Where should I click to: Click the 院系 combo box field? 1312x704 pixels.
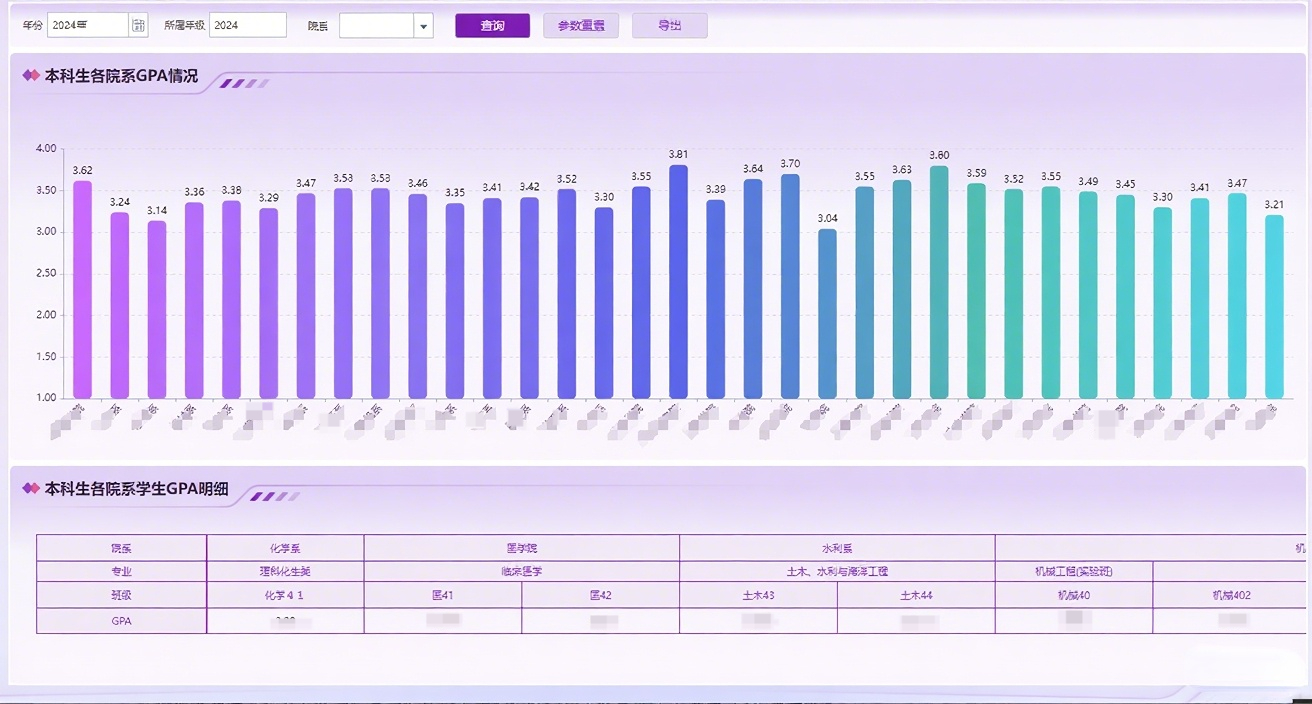tap(377, 26)
